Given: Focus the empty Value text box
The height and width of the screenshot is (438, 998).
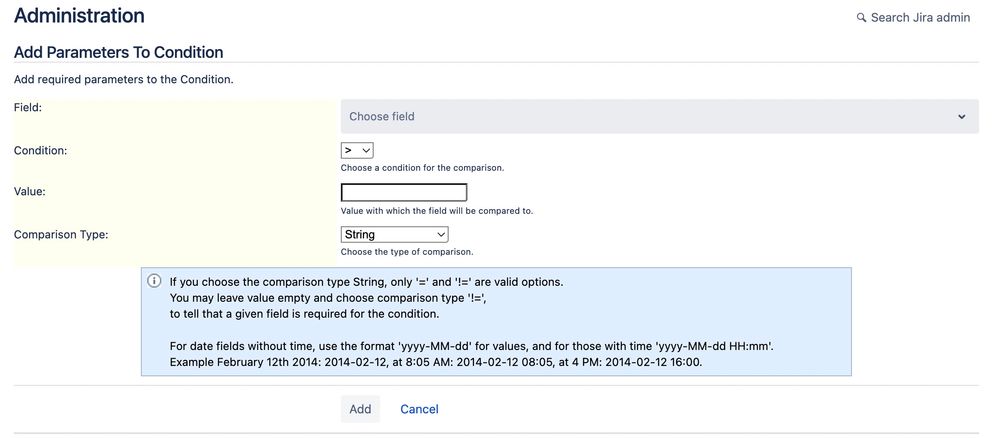Looking at the screenshot, I should pyautogui.click(x=404, y=192).
